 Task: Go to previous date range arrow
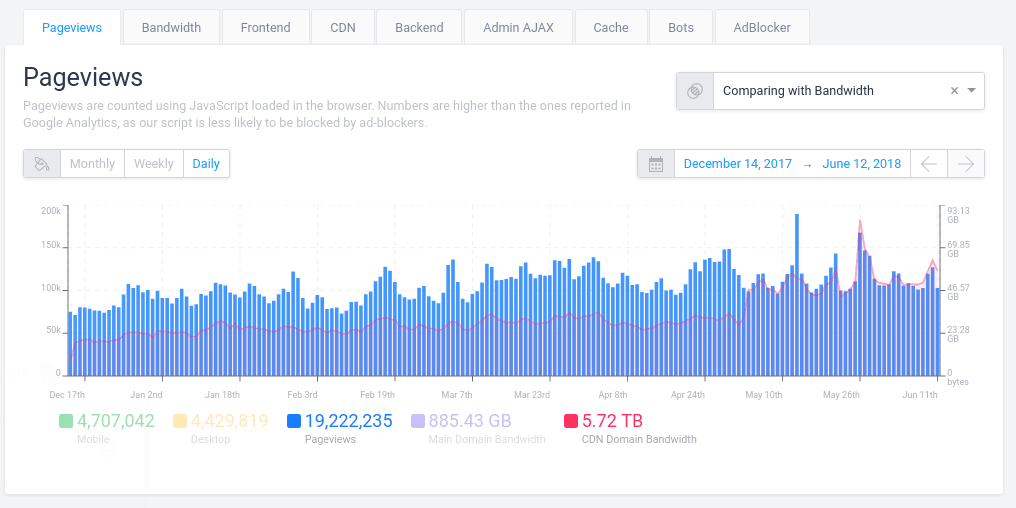[x=929, y=163]
